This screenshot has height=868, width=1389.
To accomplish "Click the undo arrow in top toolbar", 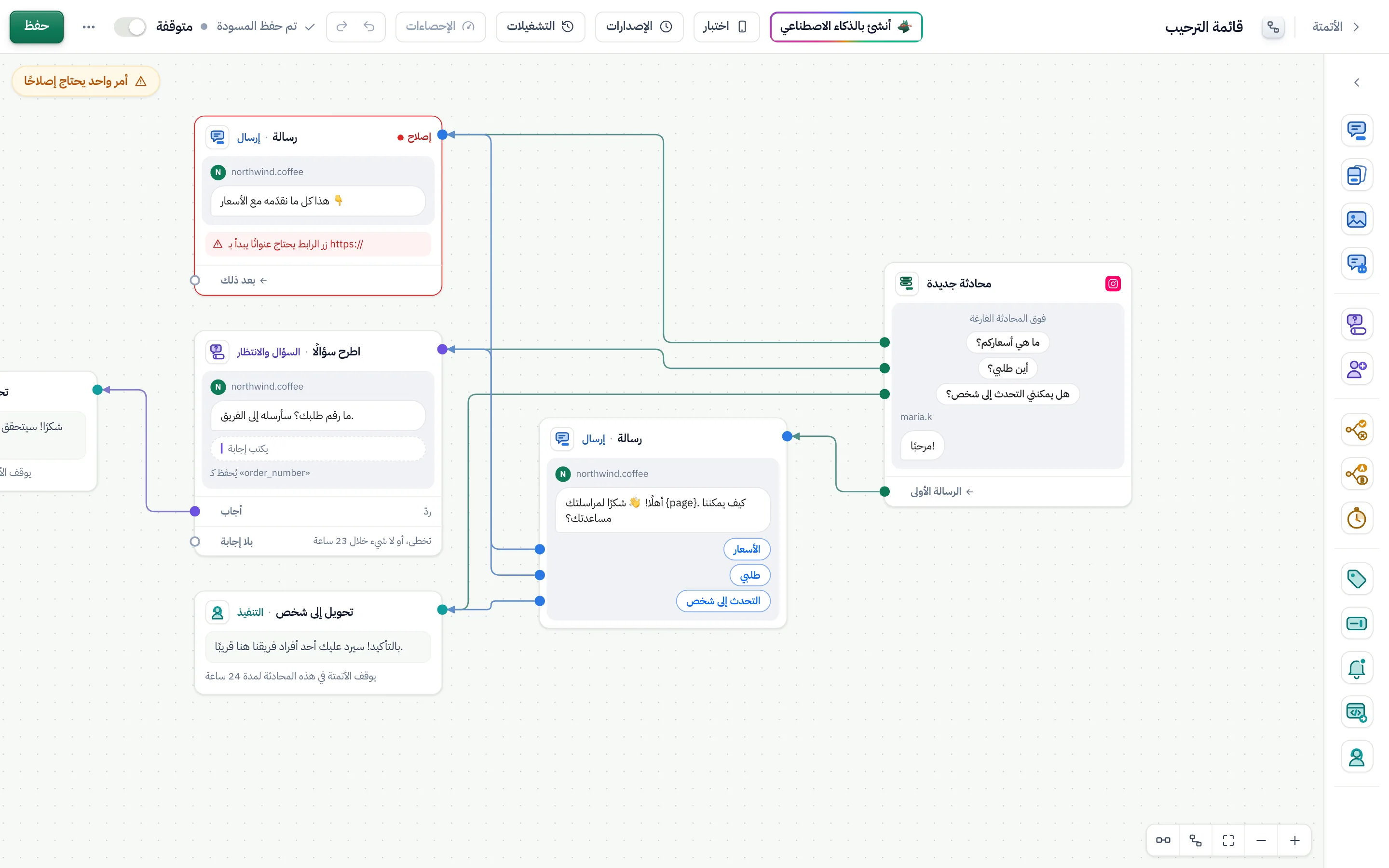I will click(369, 27).
